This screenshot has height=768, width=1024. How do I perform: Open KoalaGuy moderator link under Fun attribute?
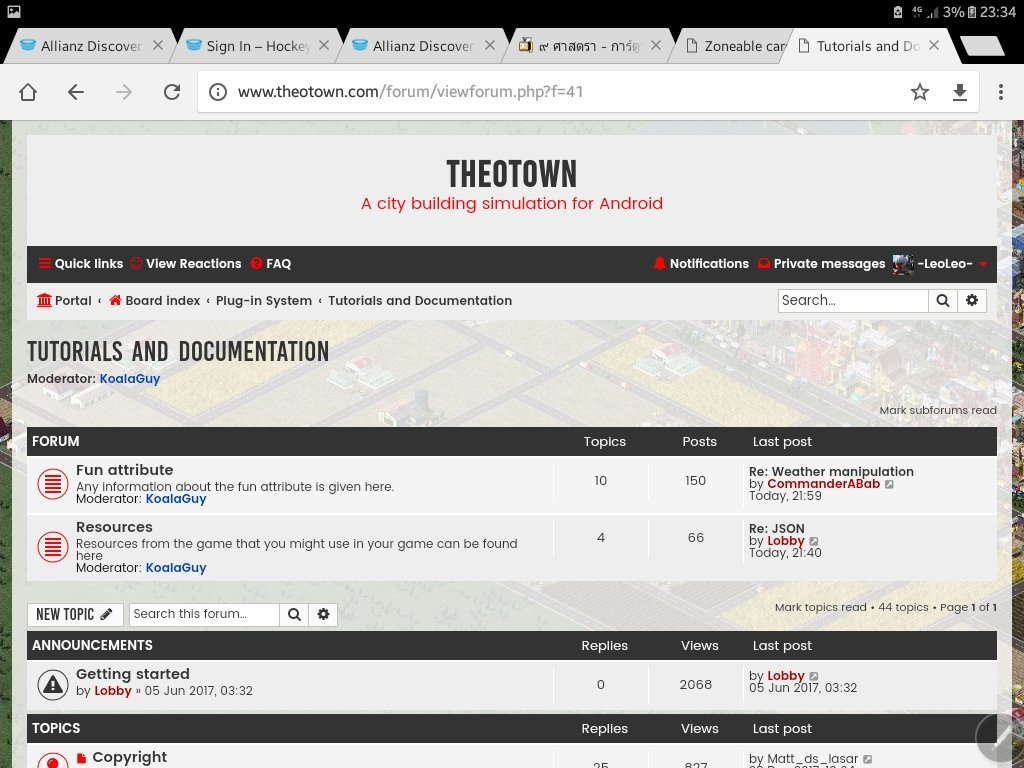point(176,499)
